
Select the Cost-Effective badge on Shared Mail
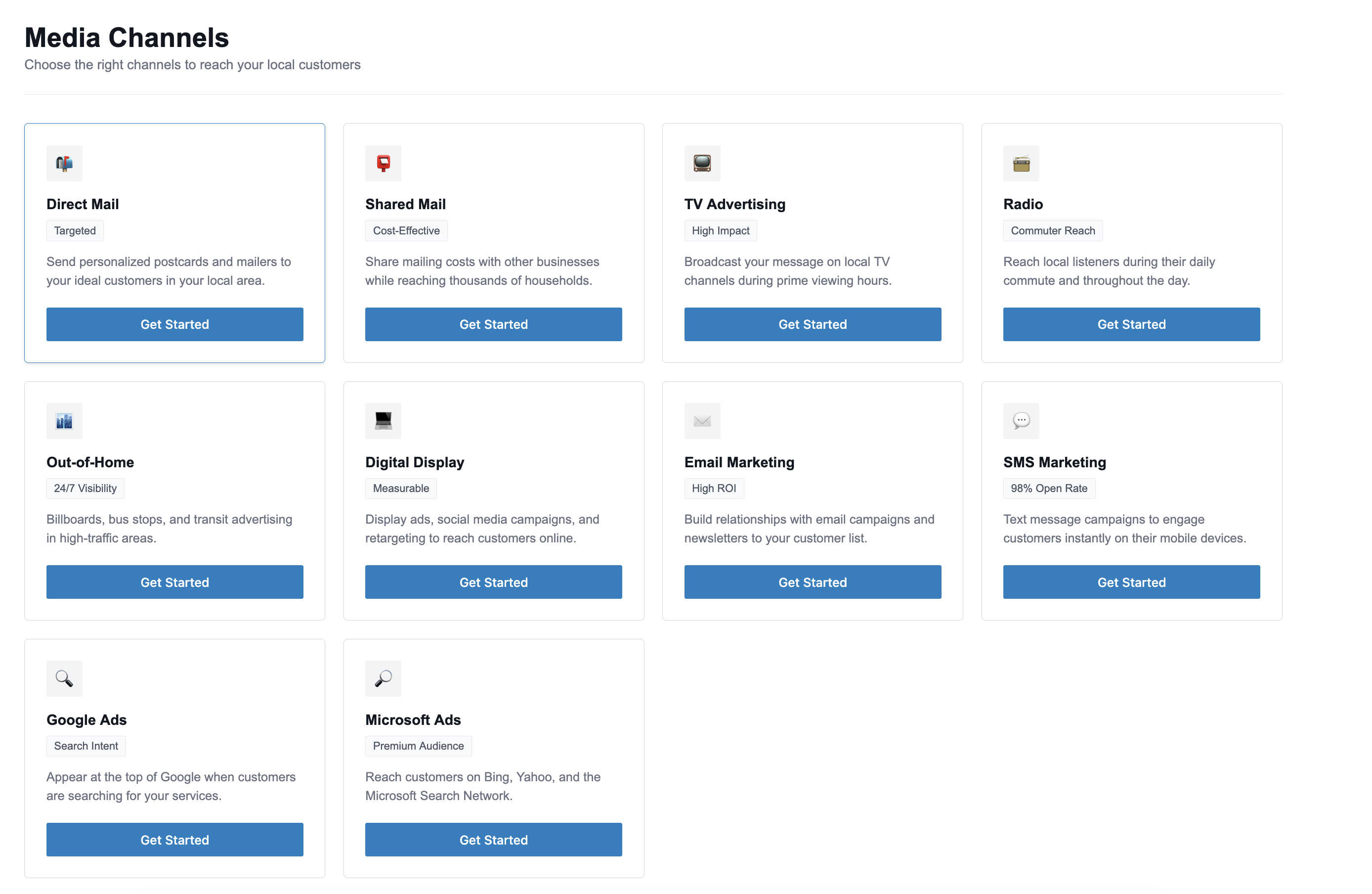coord(406,230)
